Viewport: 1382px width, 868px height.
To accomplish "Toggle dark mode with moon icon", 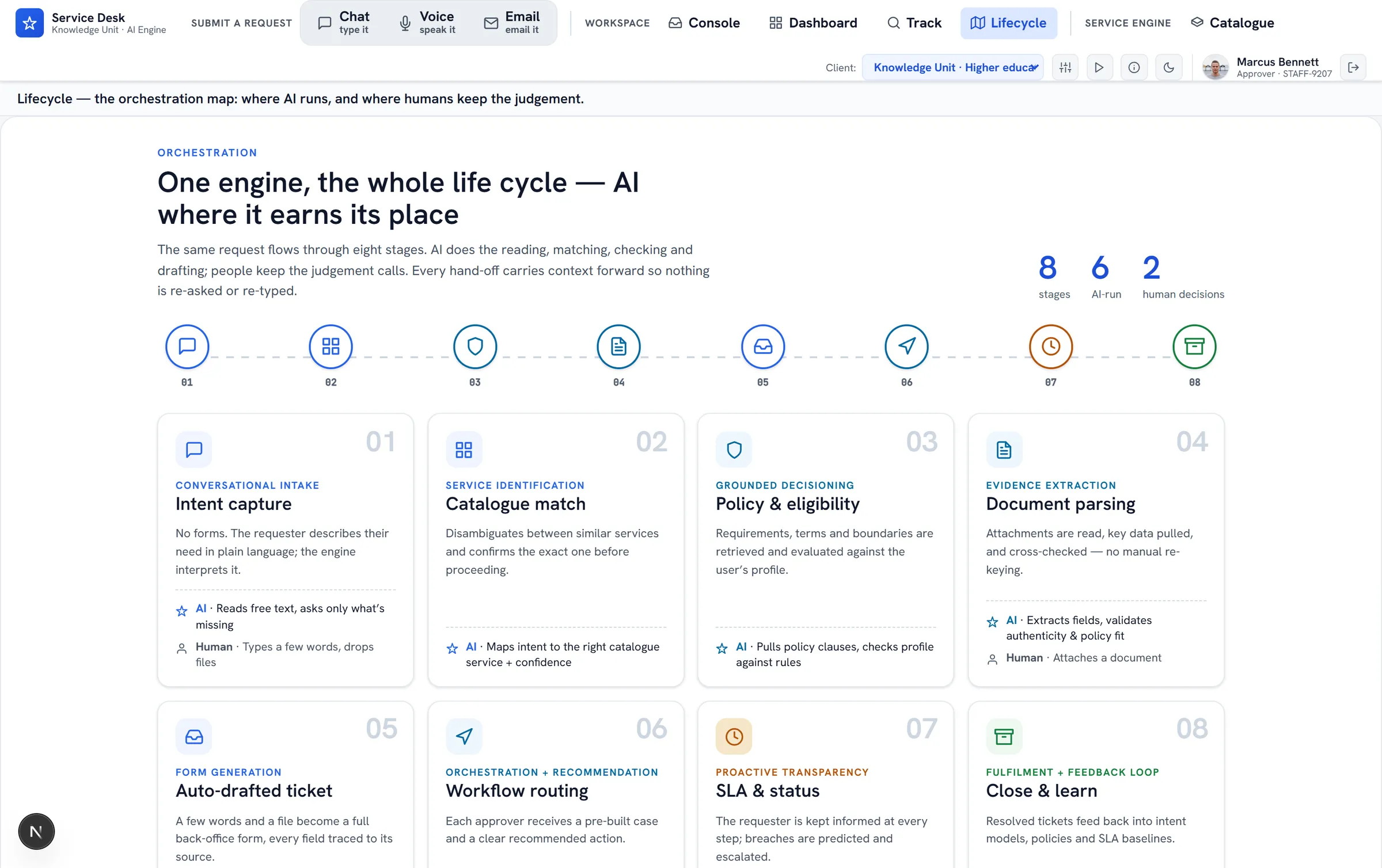I will (1169, 67).
